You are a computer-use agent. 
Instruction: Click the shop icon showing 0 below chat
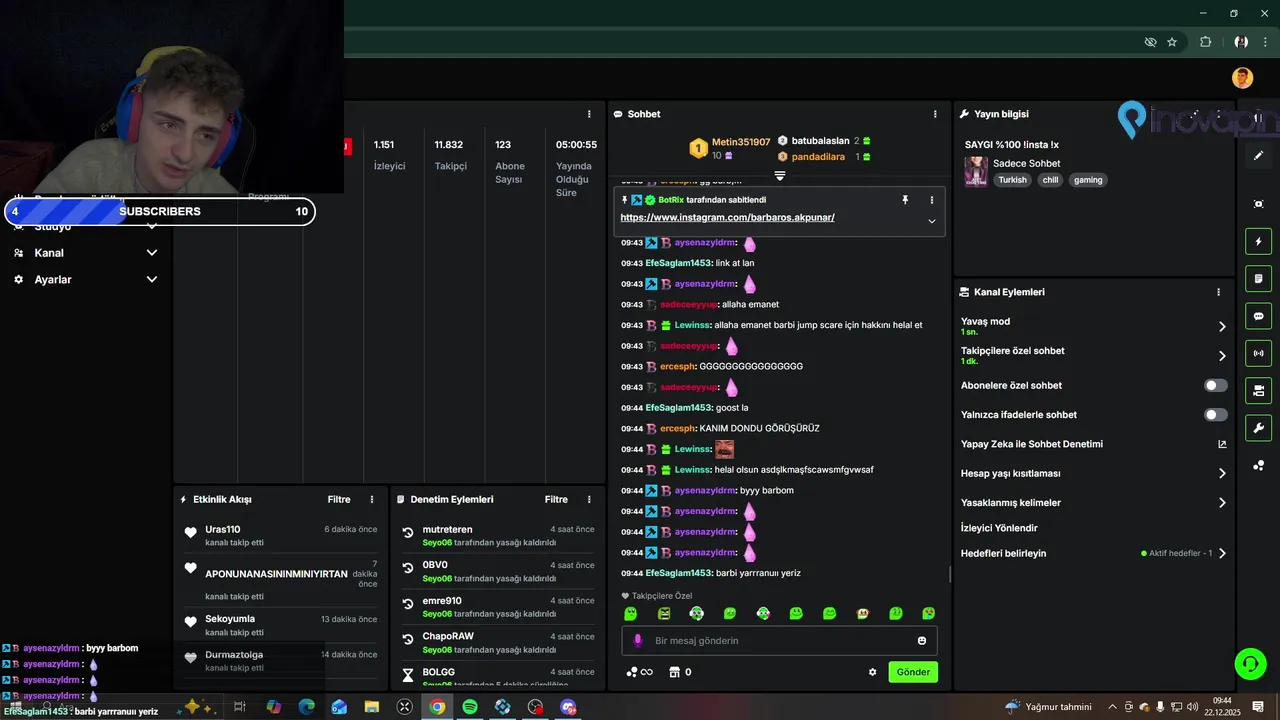[679, 672]
